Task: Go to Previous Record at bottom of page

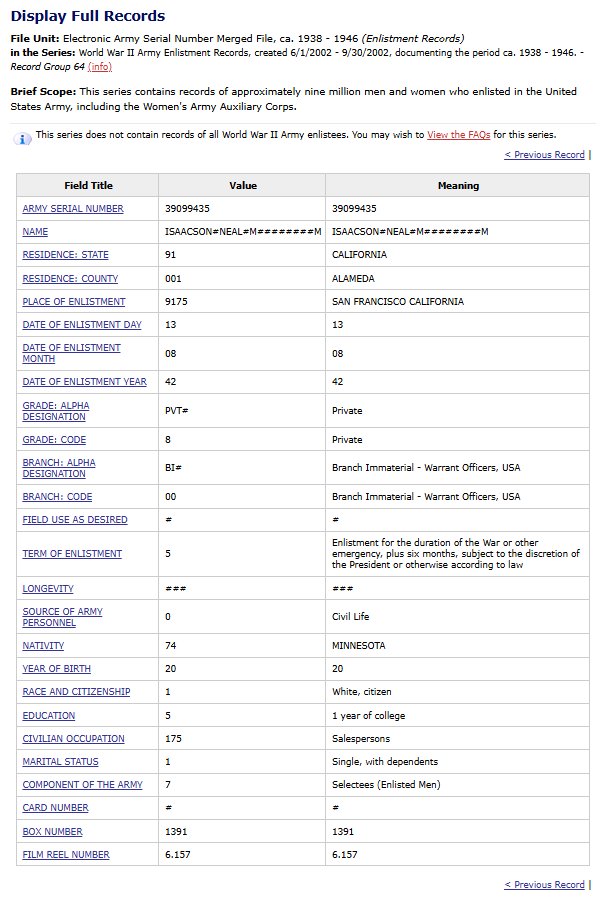Action: pos(544,884)
